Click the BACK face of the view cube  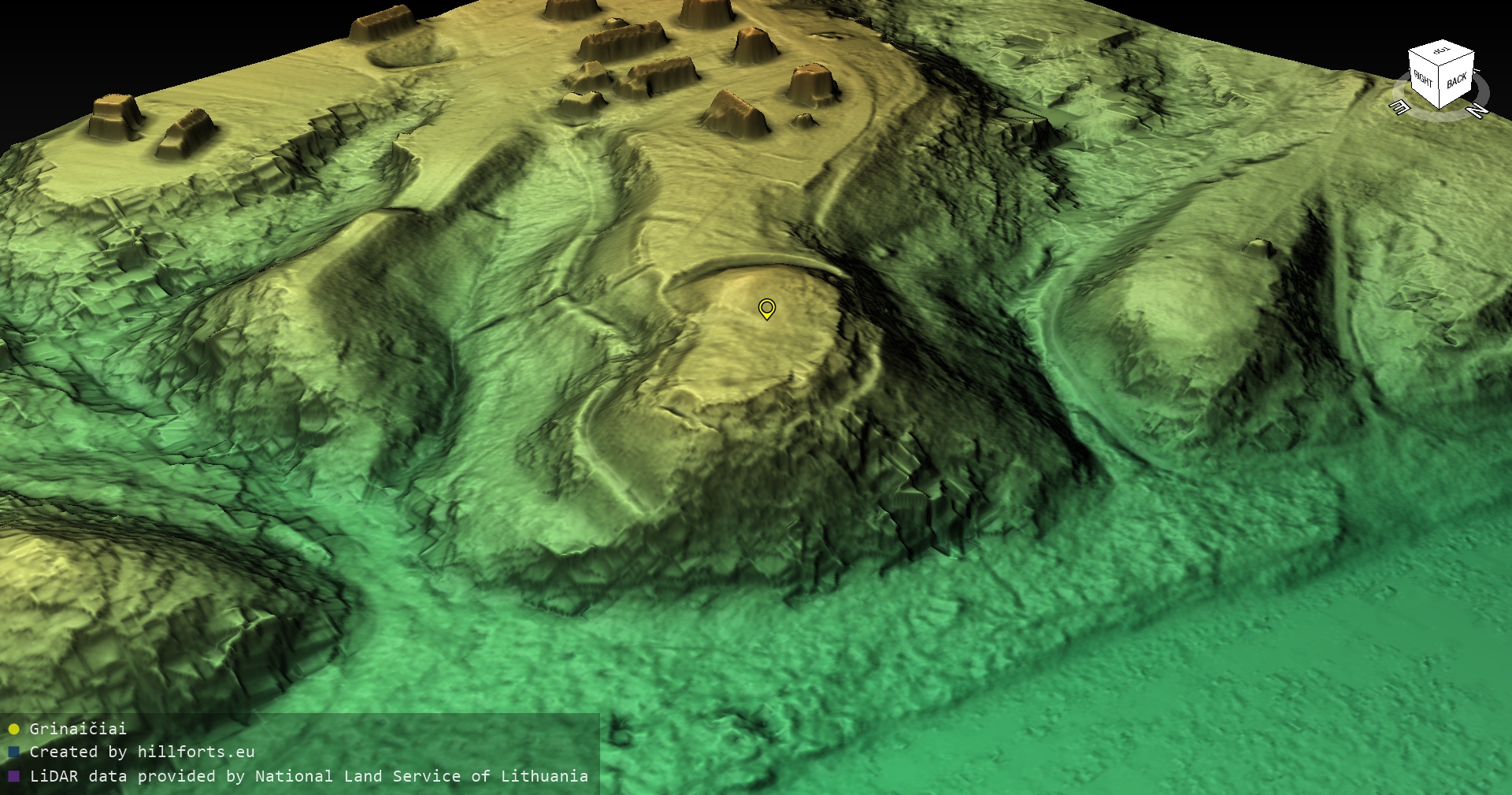click(1457, 80)
